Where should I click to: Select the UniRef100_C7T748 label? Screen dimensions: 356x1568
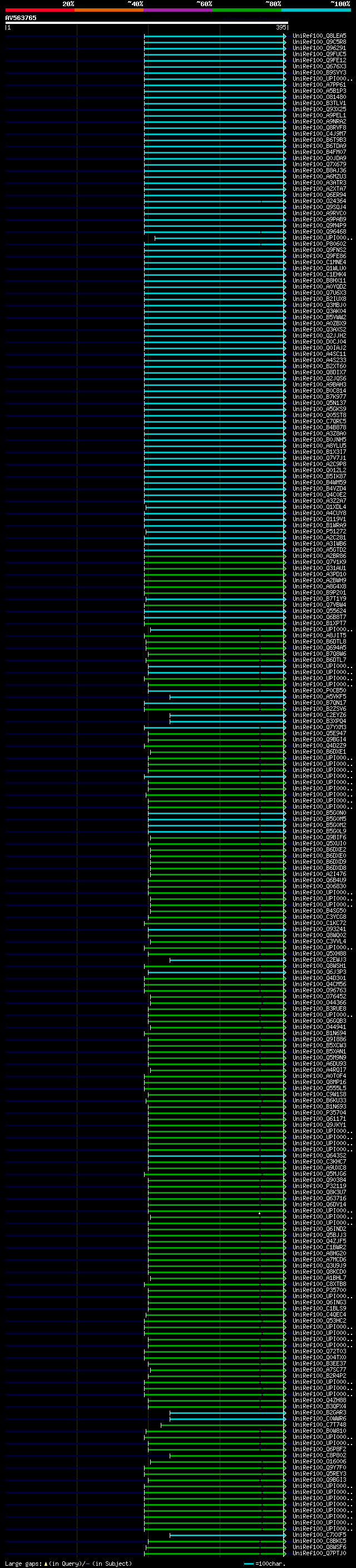click(319, 1424)
